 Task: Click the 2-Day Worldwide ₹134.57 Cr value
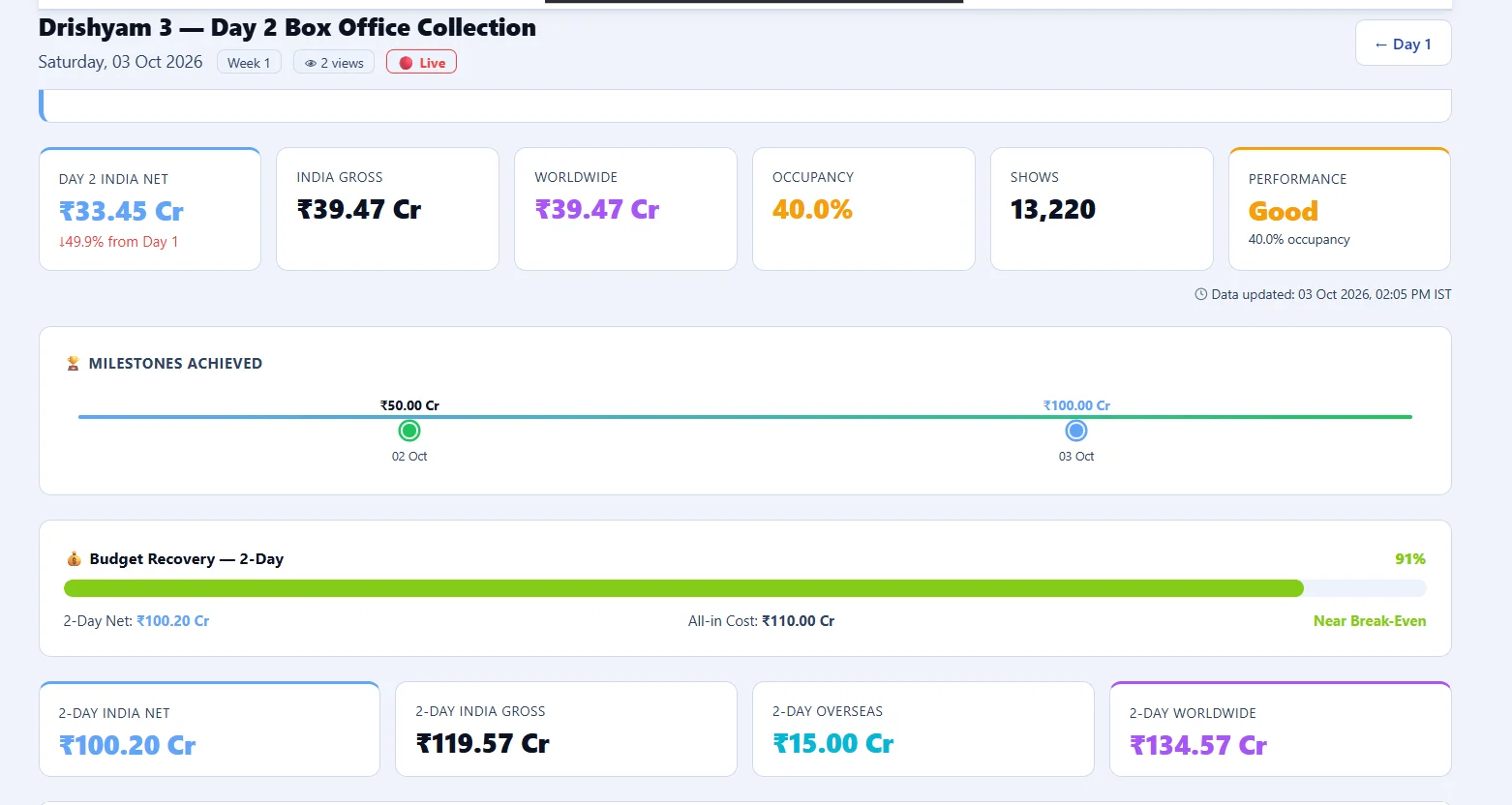(1198, 746)
